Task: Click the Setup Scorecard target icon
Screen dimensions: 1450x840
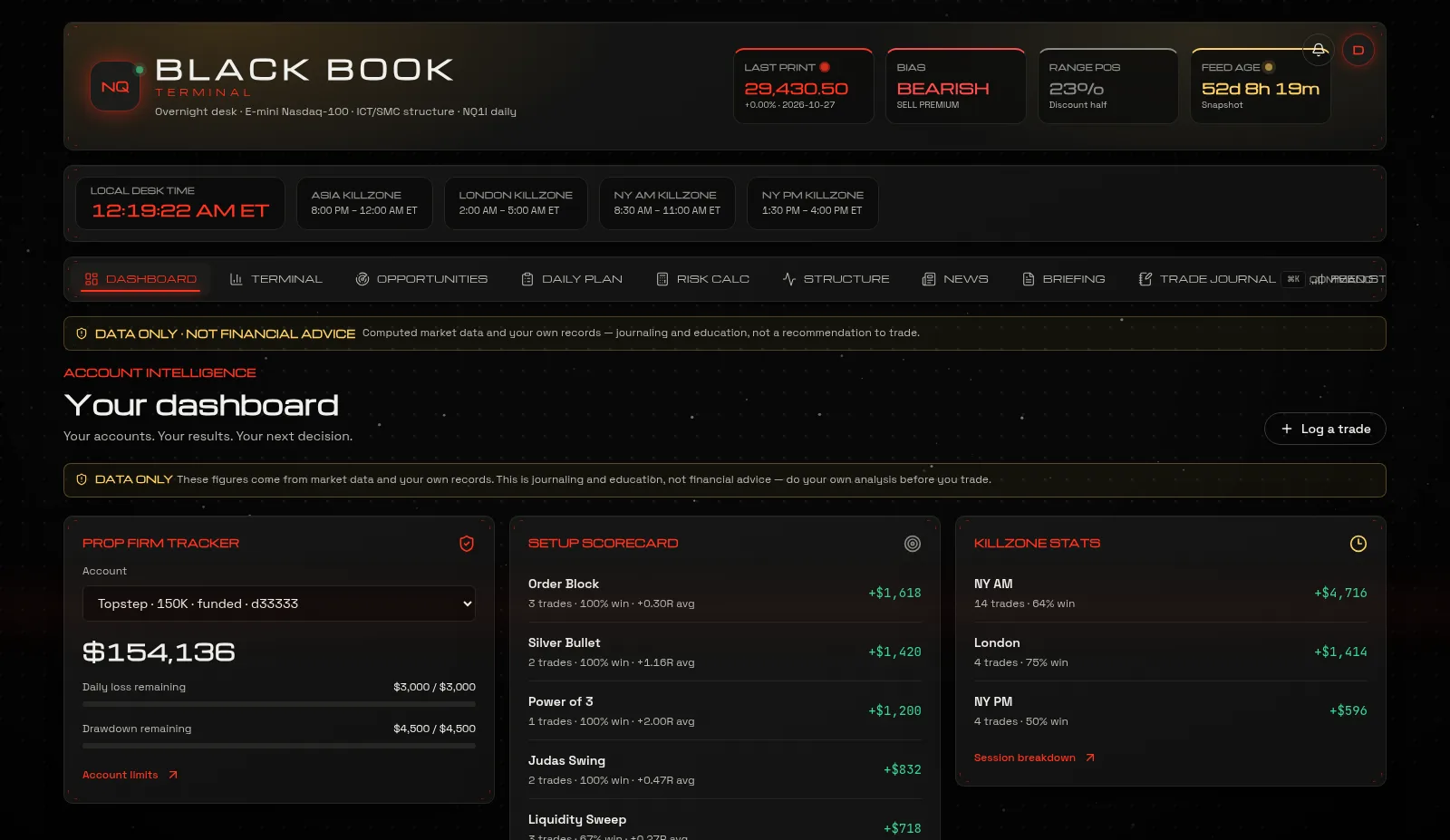Action: (913, 544)
